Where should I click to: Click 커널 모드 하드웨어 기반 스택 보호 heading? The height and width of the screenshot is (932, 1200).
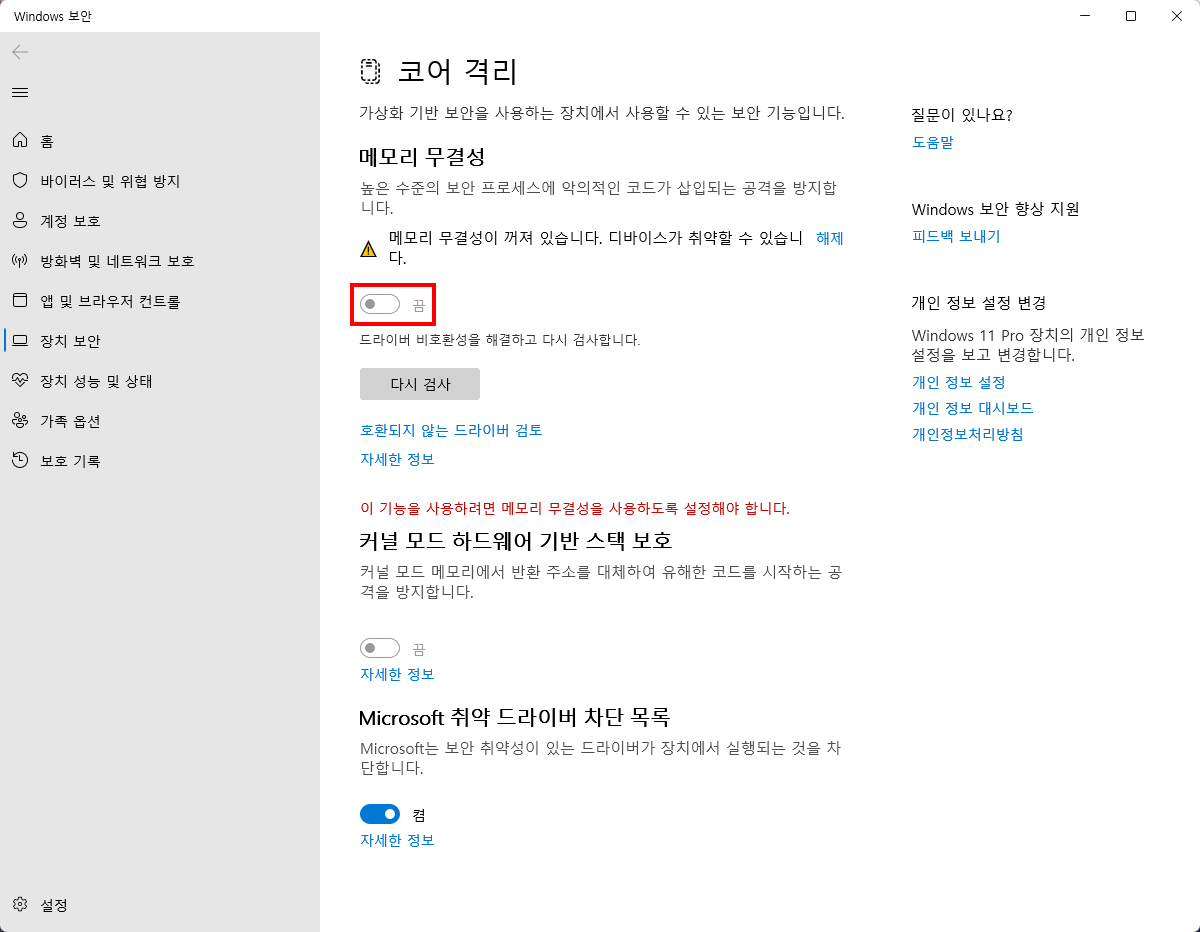(516, 541)
